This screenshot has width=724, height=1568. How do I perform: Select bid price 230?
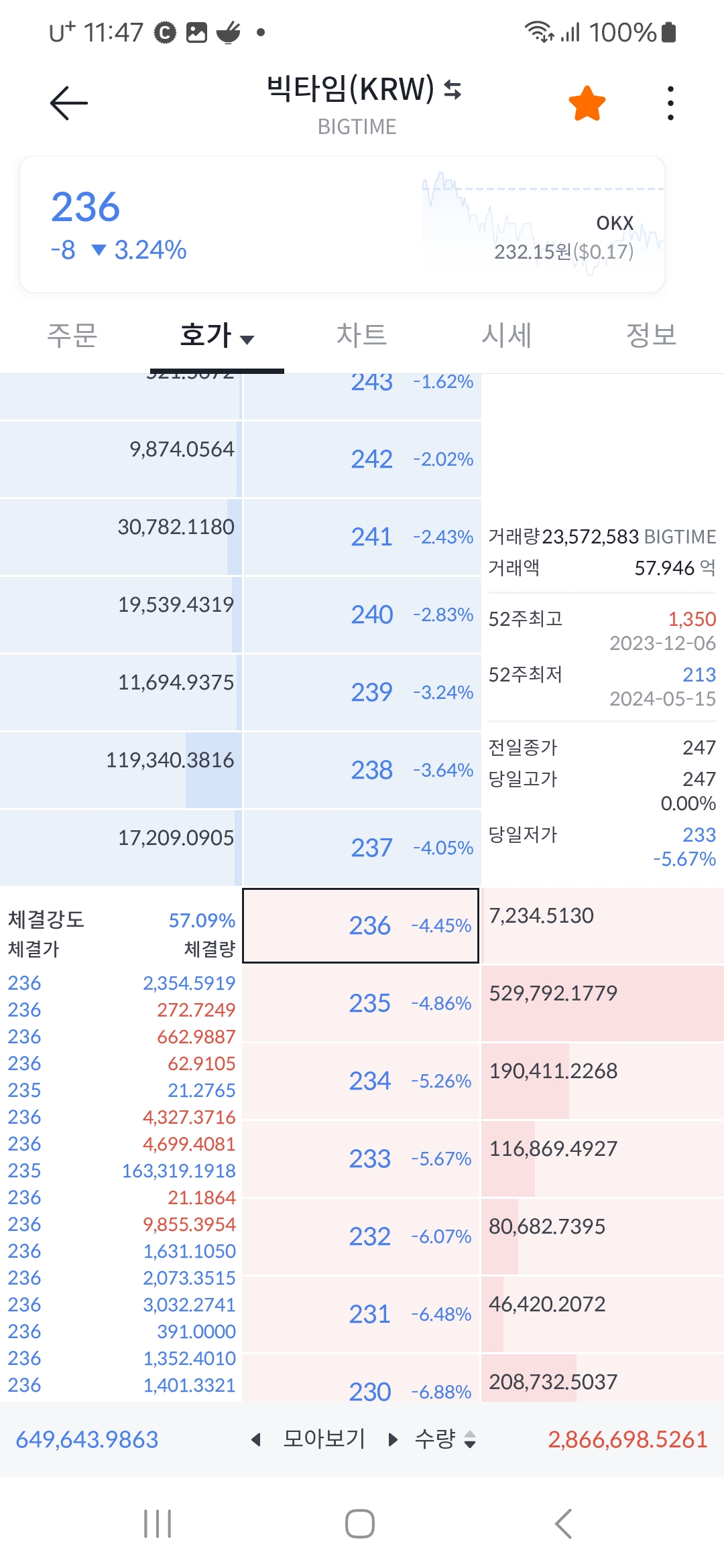coord(361,1378)
